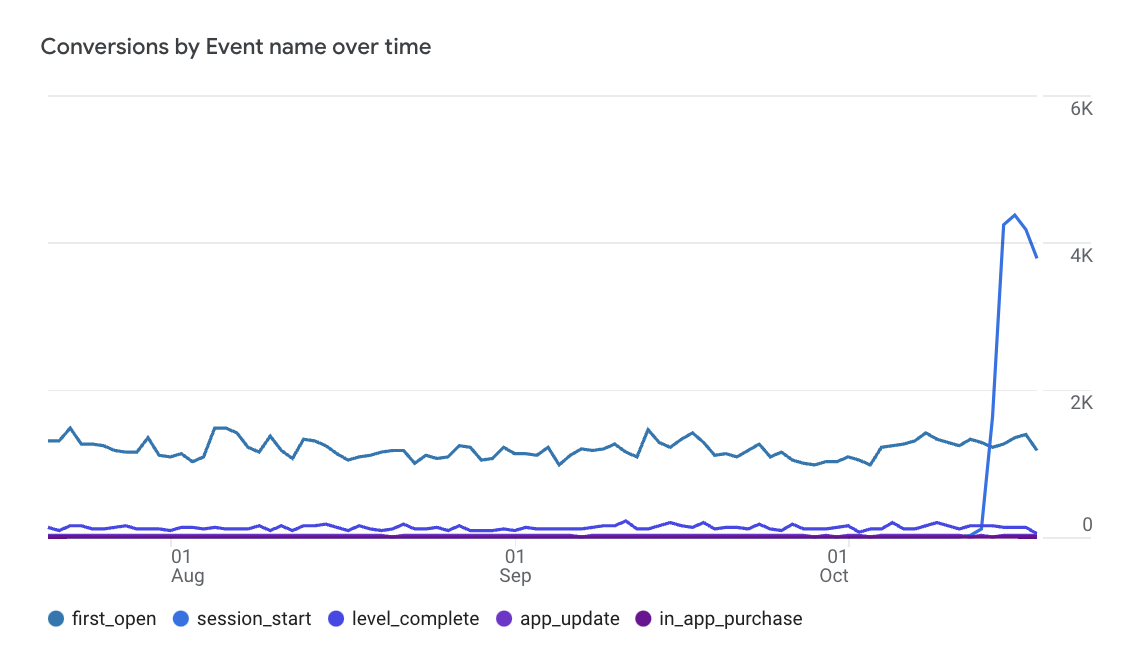Screen dimensions: 1144x658
Task: Click the 01 Oct date axis label
Action: click(x=835, y=565)
